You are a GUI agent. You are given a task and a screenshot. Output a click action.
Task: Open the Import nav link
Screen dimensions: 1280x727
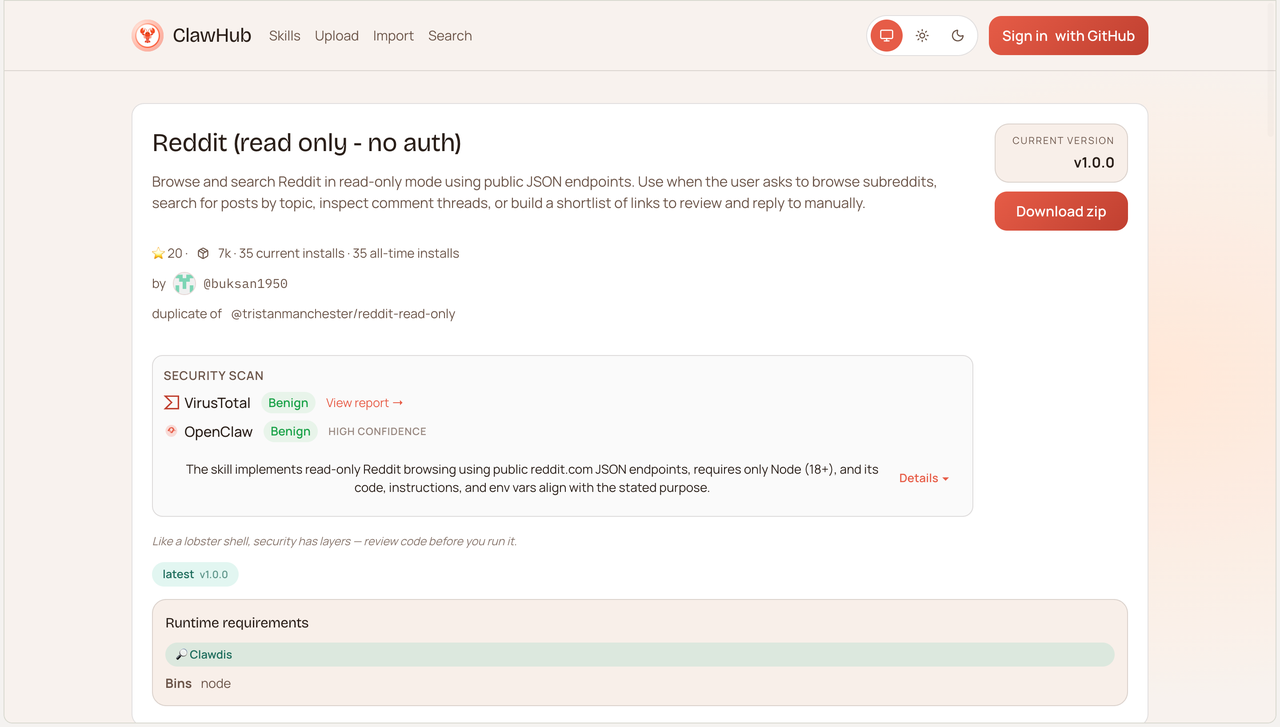[x=393, y=36]
